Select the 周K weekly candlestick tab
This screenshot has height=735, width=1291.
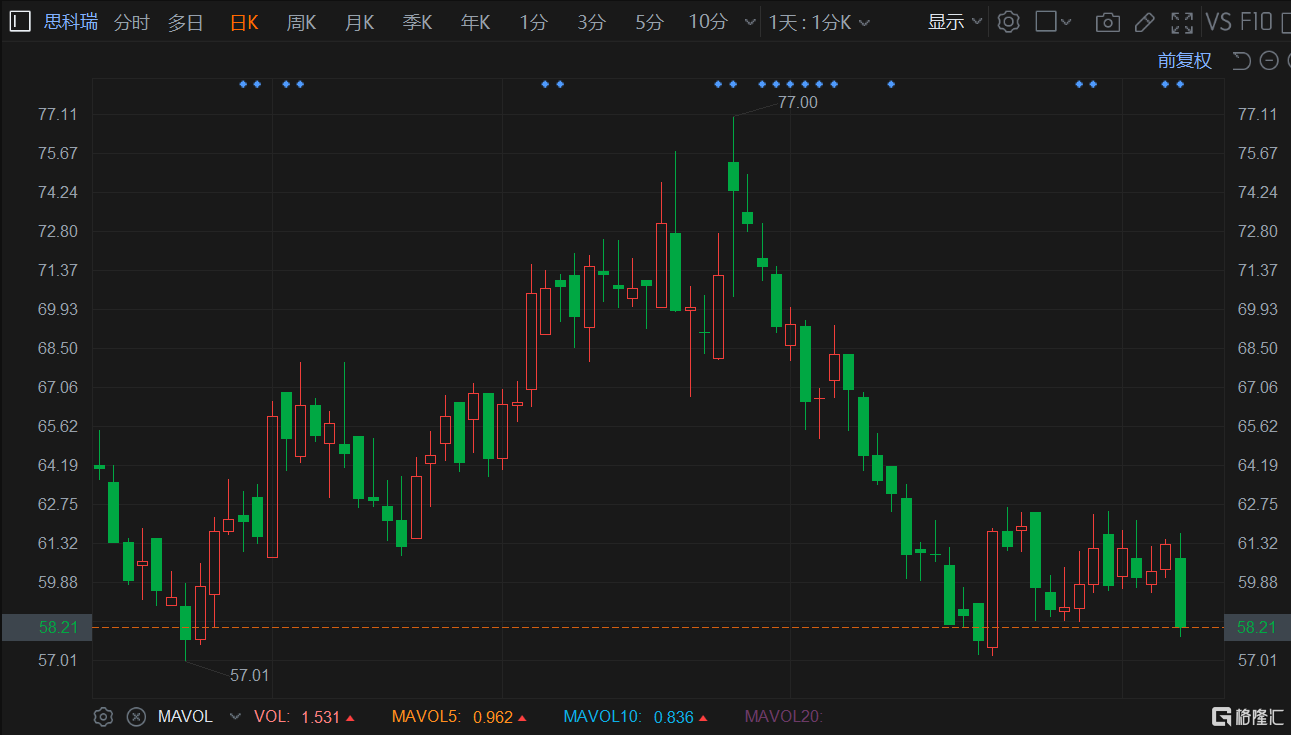(302, 22)
